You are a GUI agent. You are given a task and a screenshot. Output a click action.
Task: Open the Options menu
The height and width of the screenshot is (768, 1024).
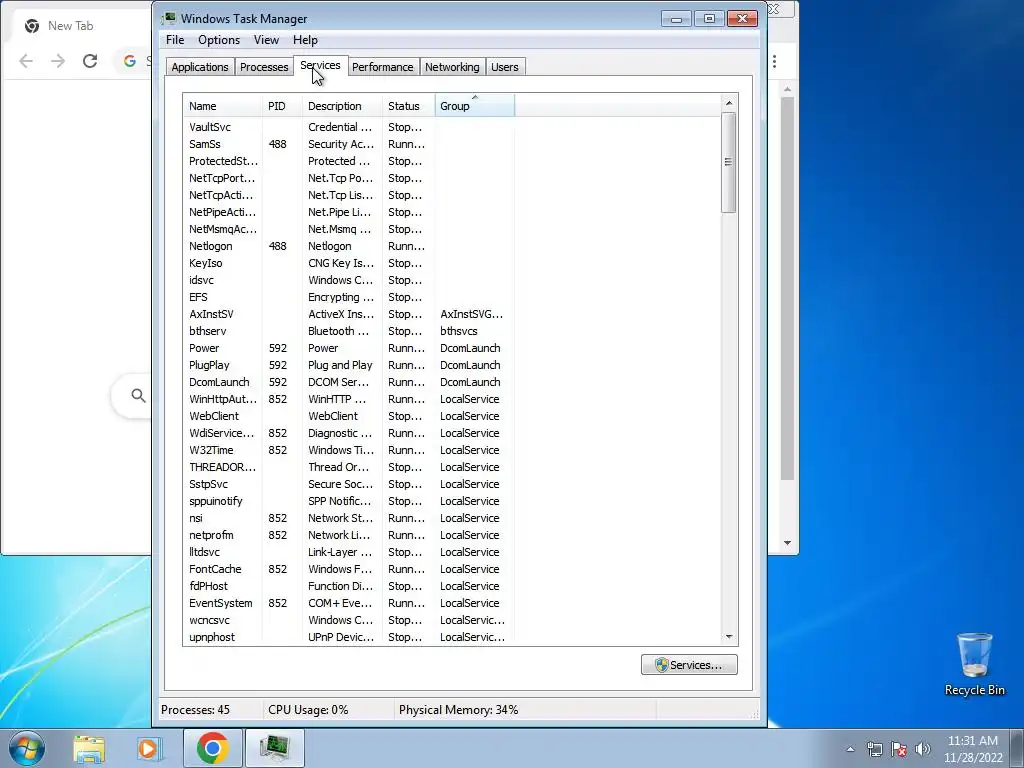(219, 40)
